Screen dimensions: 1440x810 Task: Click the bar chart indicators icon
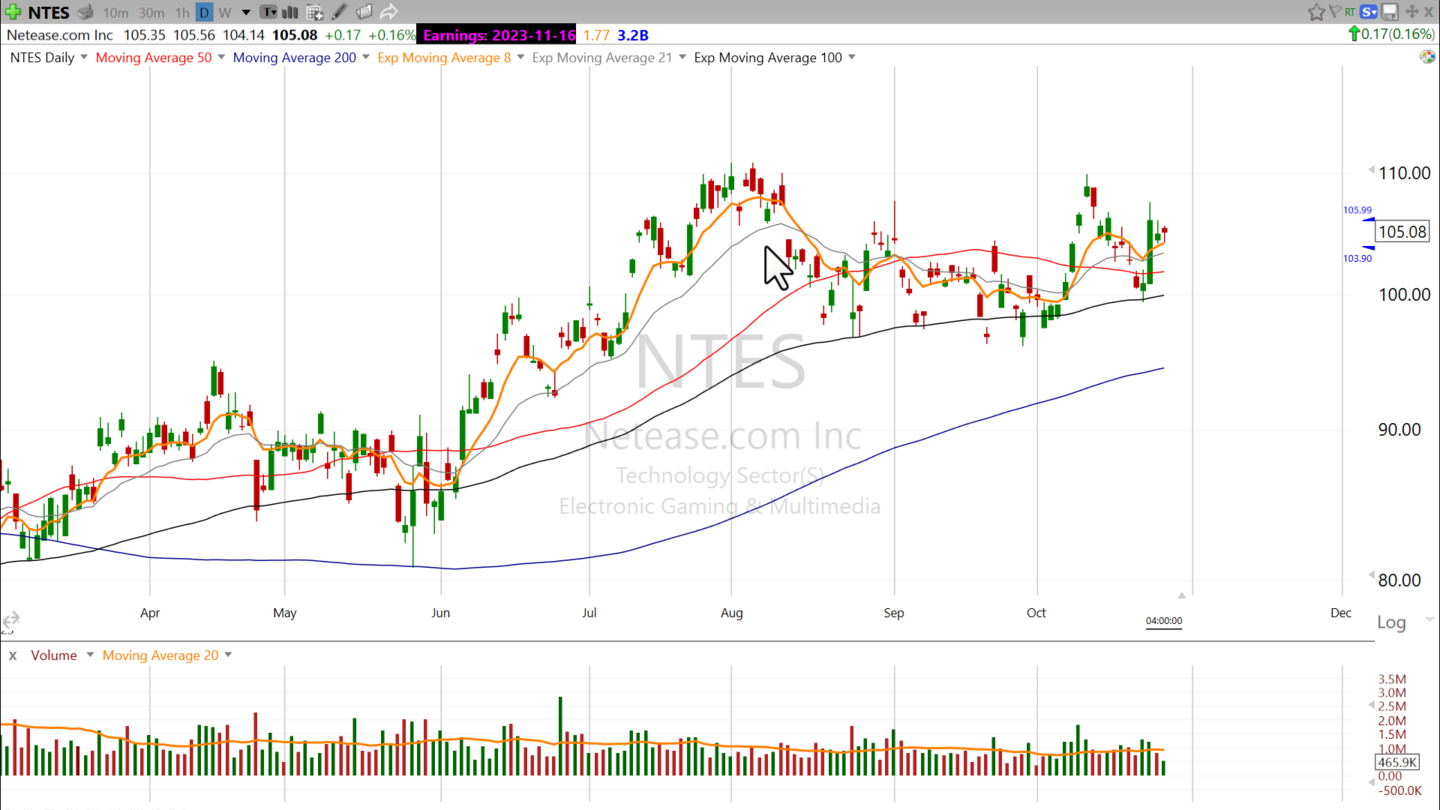coord(291,12)
